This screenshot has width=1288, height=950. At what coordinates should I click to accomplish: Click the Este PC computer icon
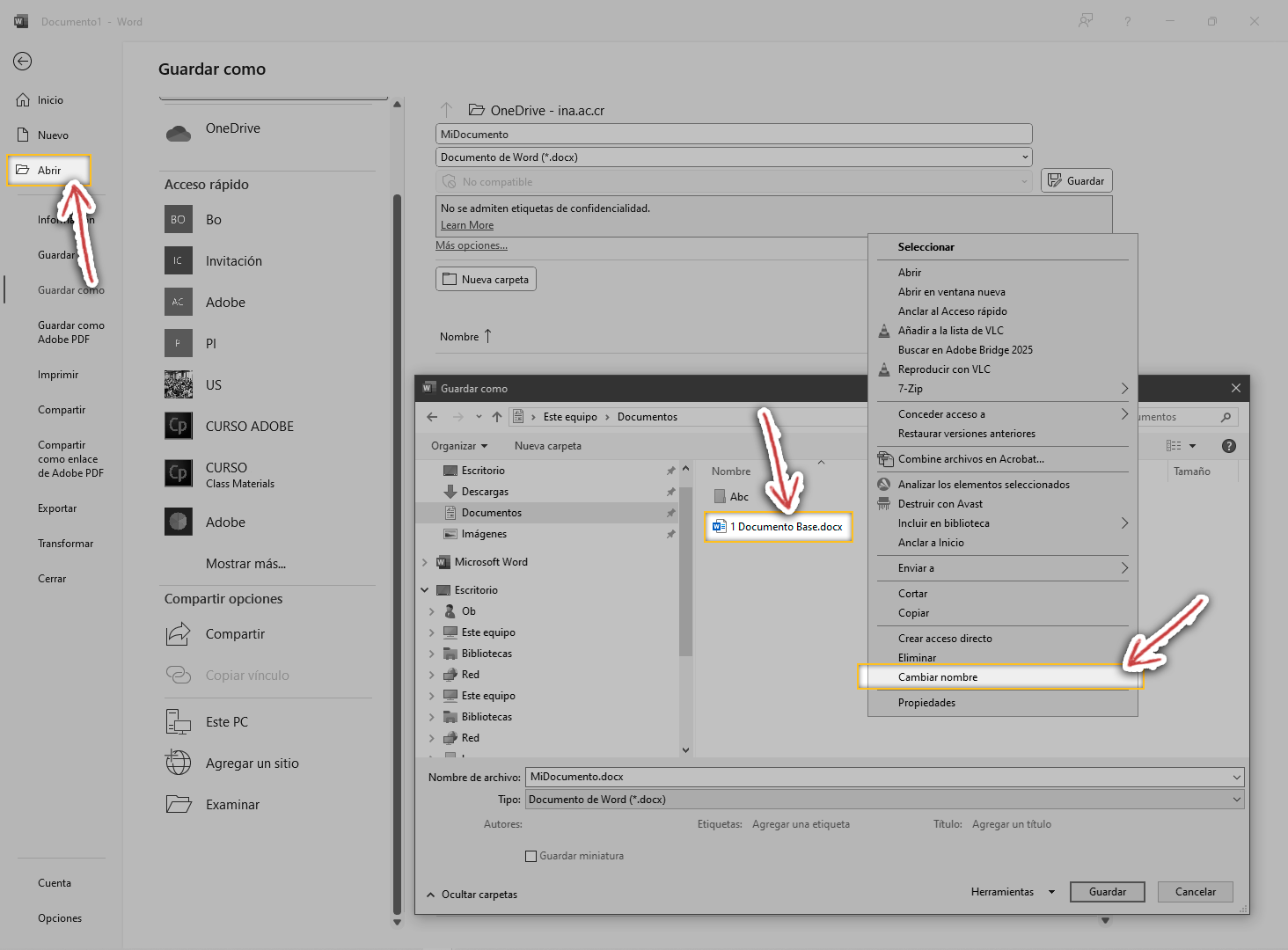coord(179,722)
